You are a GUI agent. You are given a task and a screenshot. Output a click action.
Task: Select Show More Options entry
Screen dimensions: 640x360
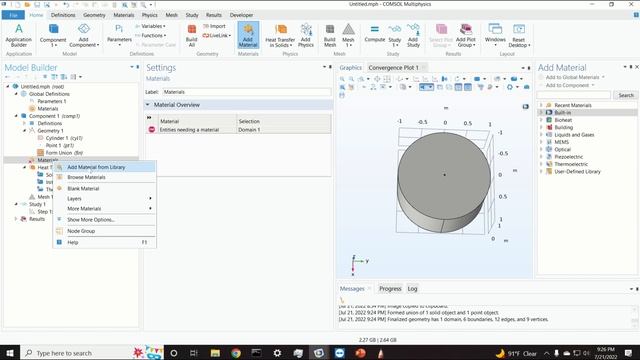(x=104, y=220)
